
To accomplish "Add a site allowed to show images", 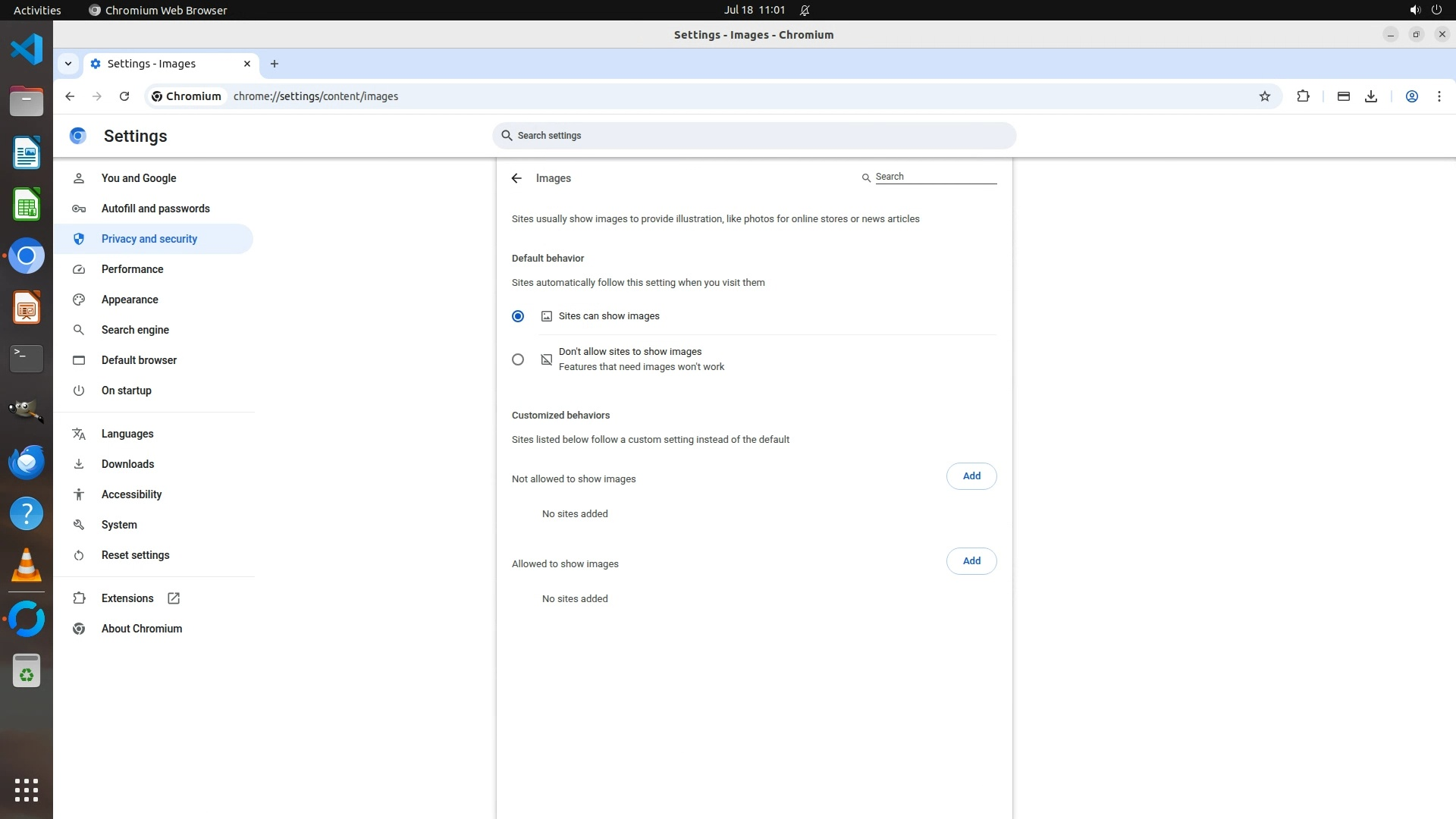I will click(971, 561).
